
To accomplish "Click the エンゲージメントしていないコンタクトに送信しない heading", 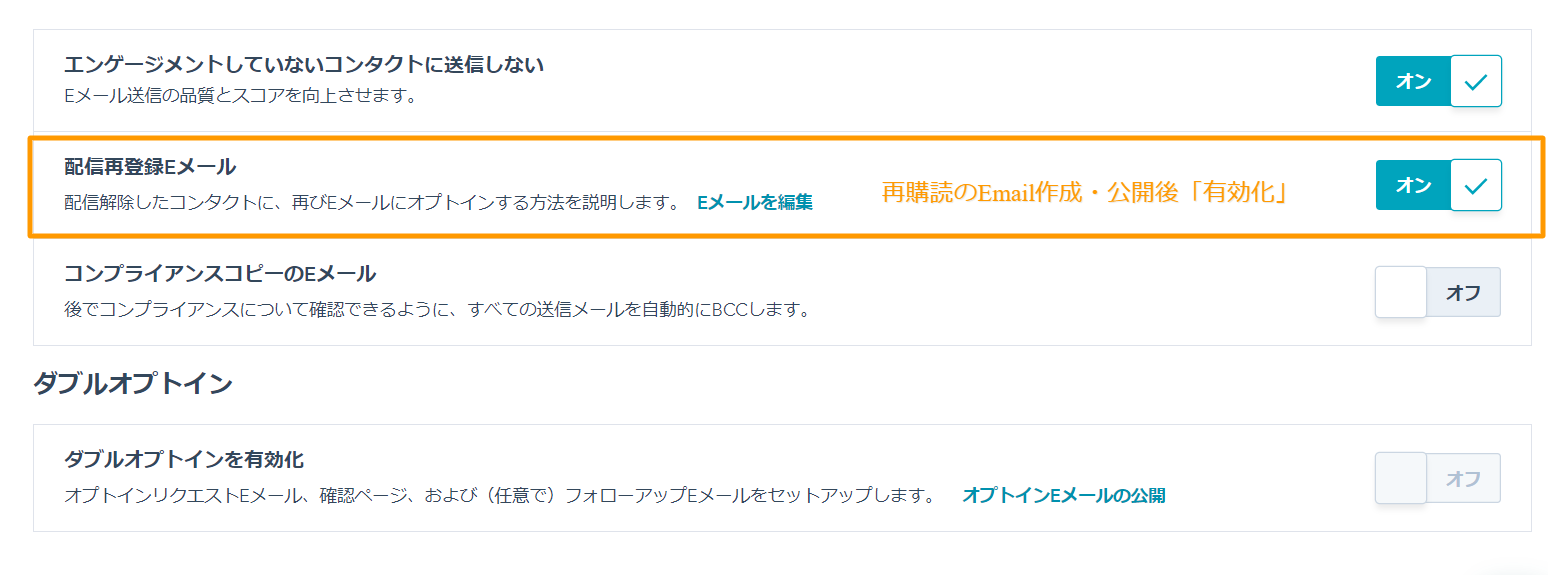I will [x=304, y=65].
